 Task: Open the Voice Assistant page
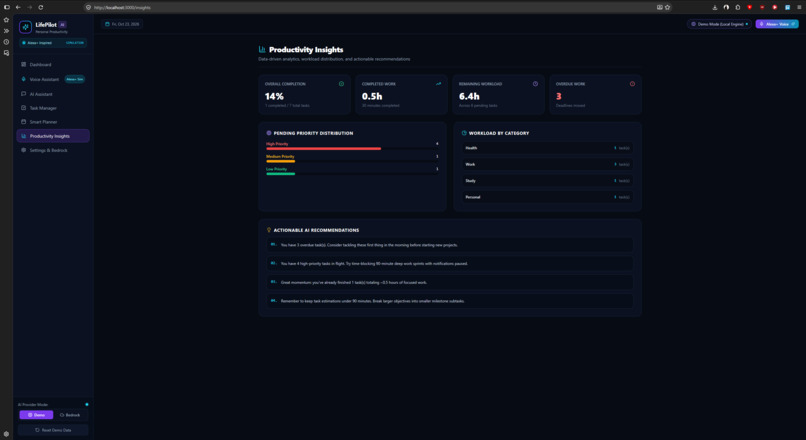coord(53,80)
